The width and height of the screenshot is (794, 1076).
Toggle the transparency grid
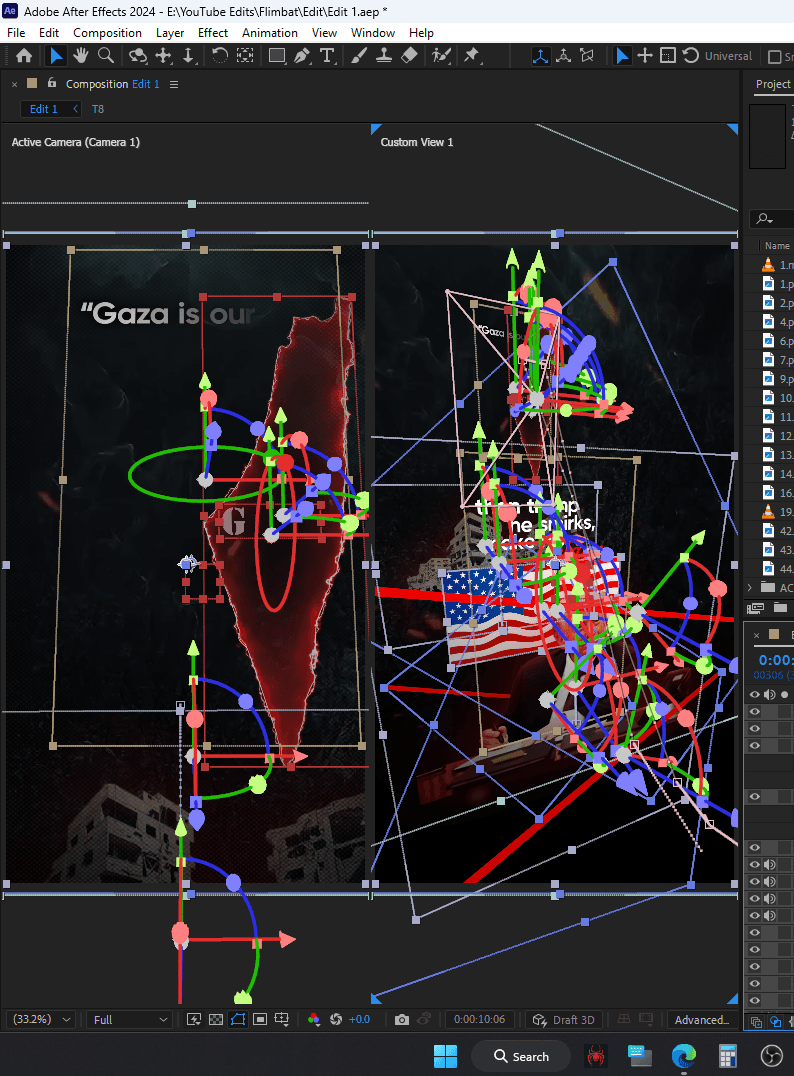pyautogui.click(x=216, y=1020)
